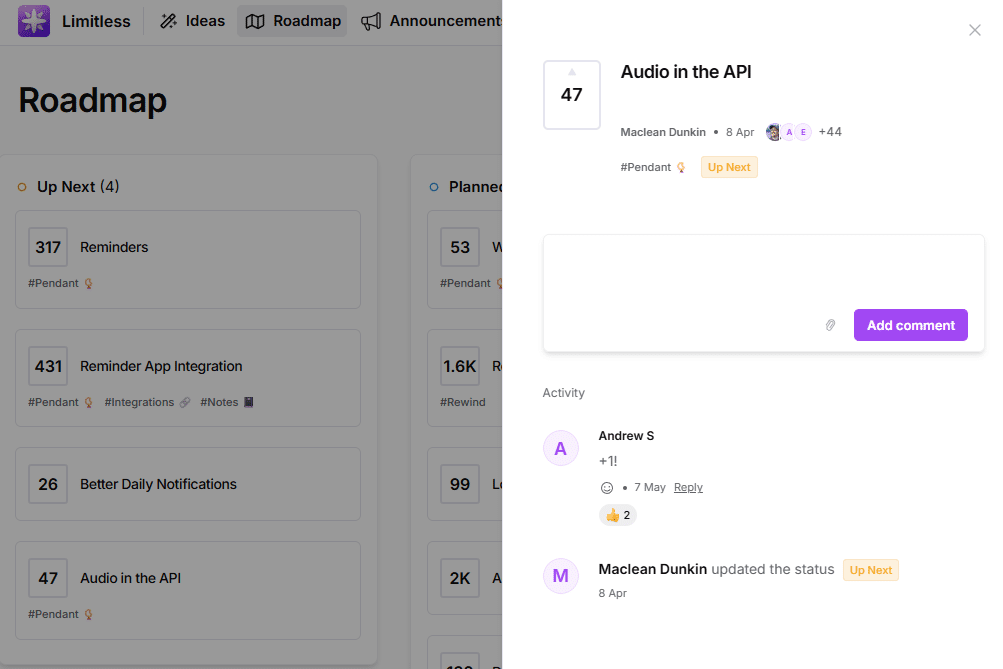Screen dimensions: 1003x669
Task: Click the attachment paperclip icon
Action: pos(830,325)
